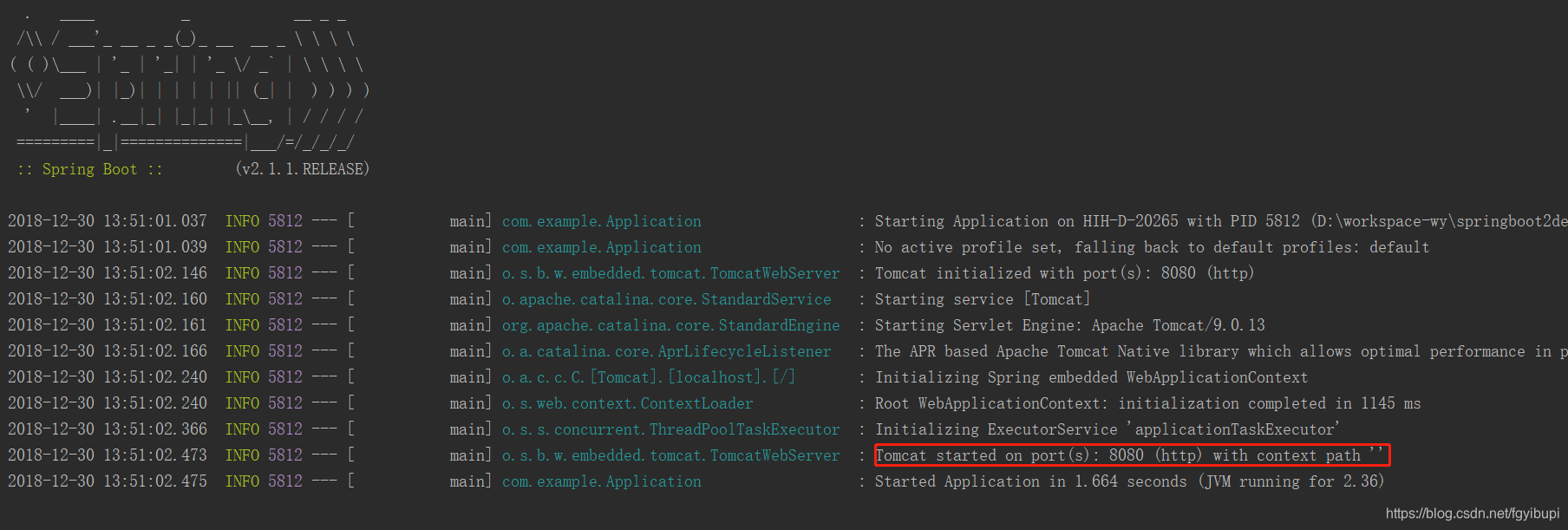
Task: Click the INFO level on the 13:51:02.475 line
Action: (x=242, y=481)
